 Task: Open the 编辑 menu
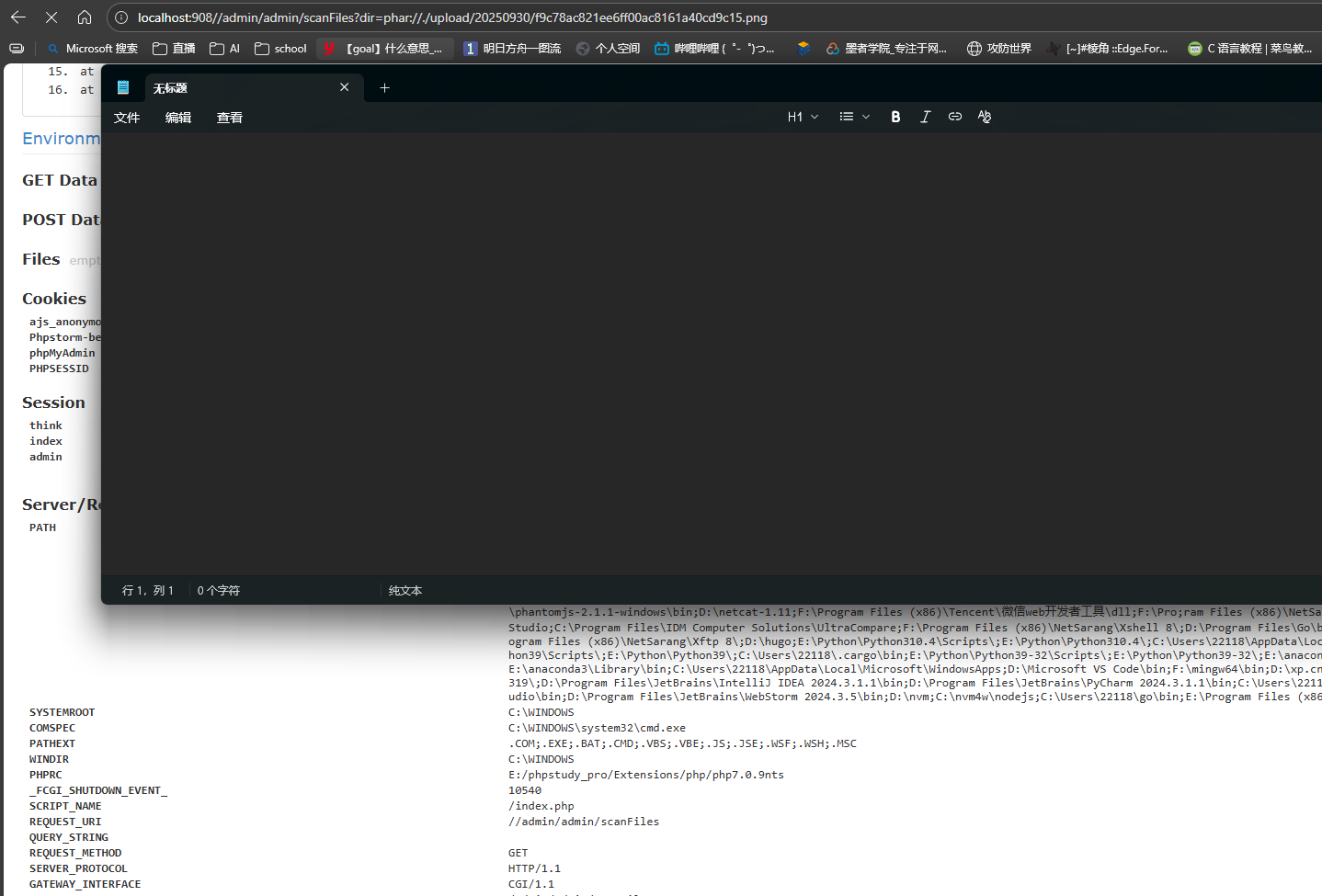click(x=178, y=118)
